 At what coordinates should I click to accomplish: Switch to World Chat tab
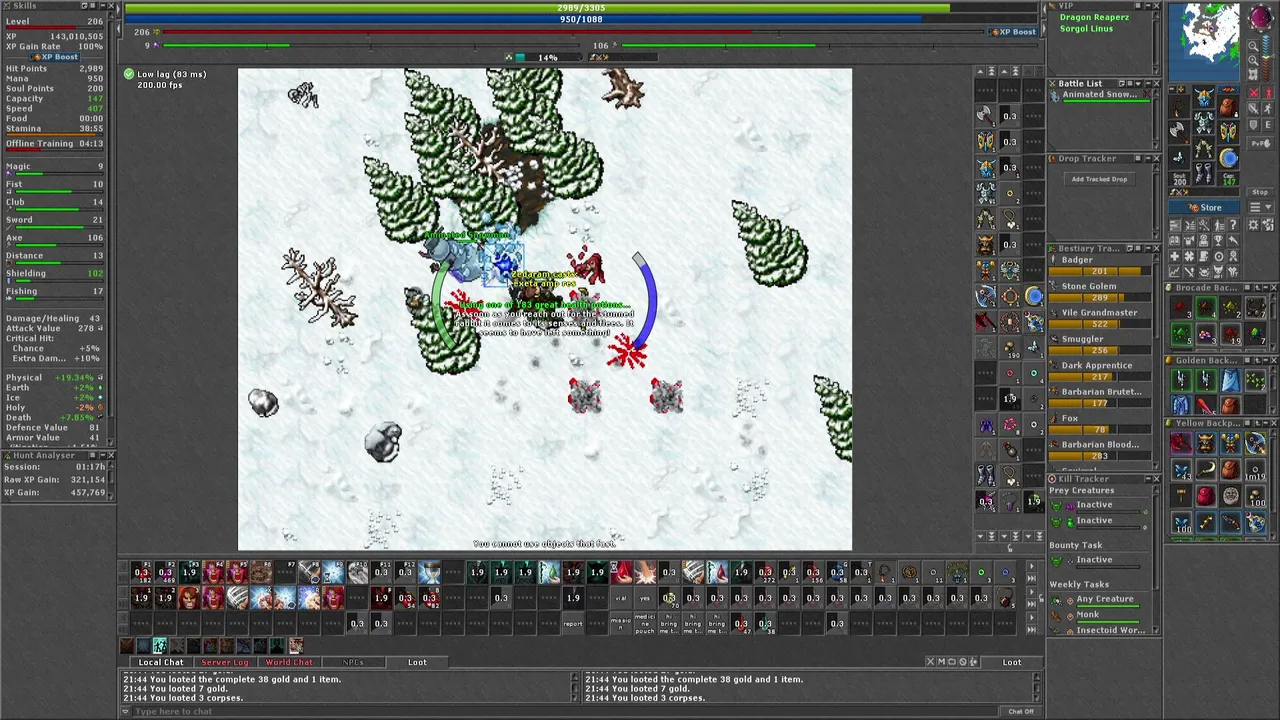(289, 662)
